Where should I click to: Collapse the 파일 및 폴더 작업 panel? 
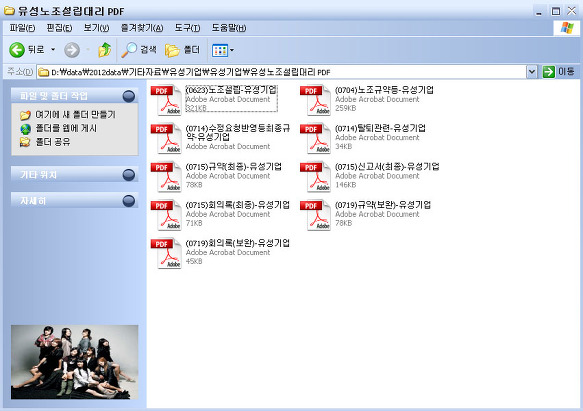pyautogui.click(x=129, y=96)
